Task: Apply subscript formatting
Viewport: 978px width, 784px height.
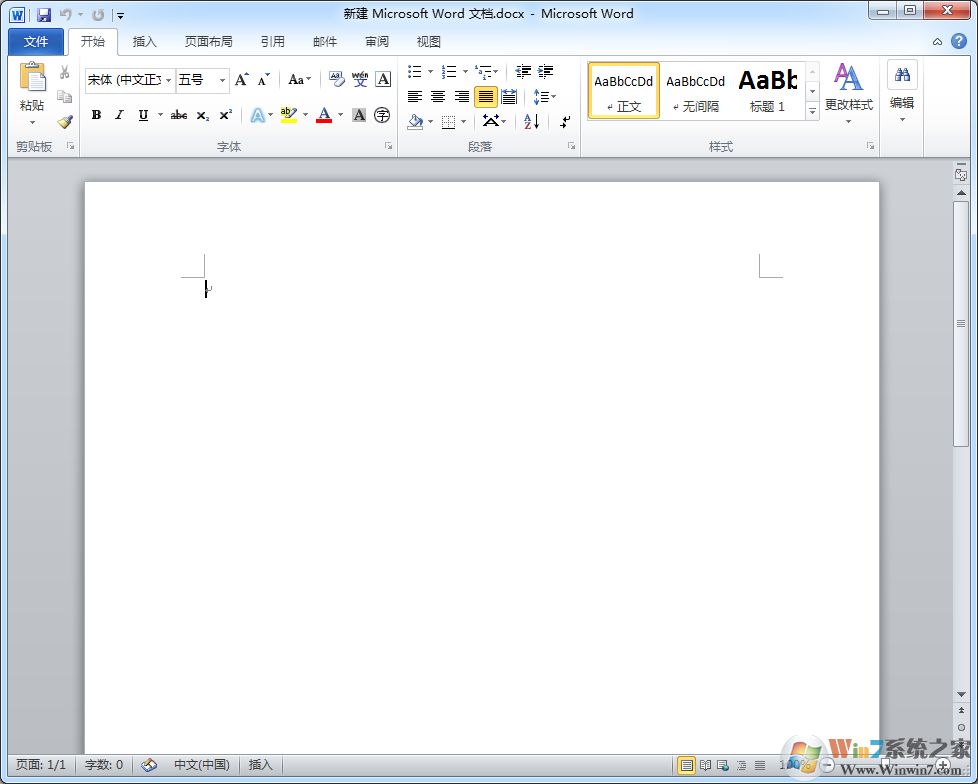Action: 201,115
